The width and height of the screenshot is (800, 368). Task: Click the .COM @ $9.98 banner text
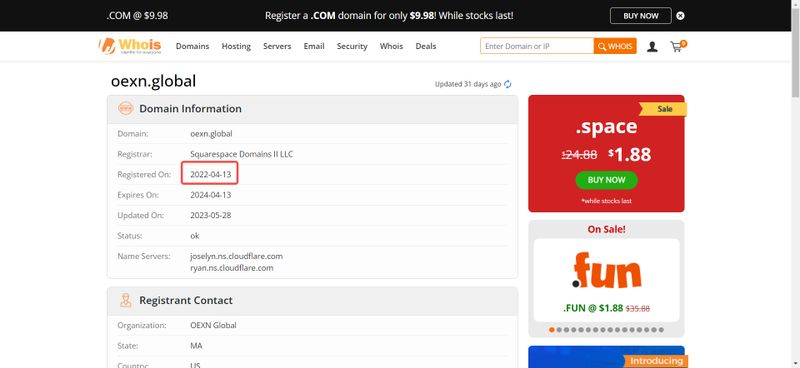(137, 16)
